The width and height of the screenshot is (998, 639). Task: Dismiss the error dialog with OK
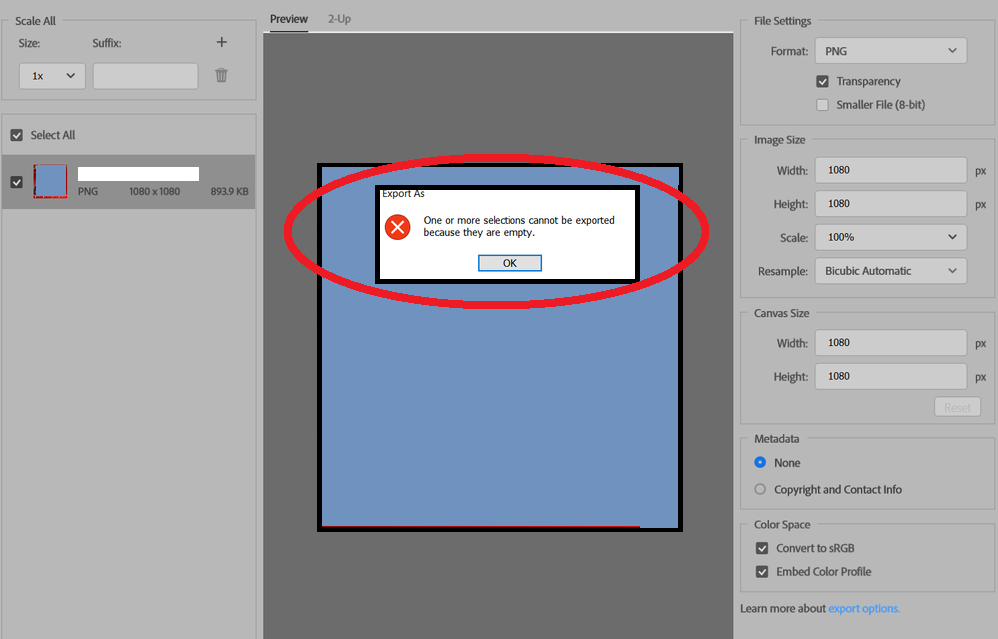tap(510, 262)
